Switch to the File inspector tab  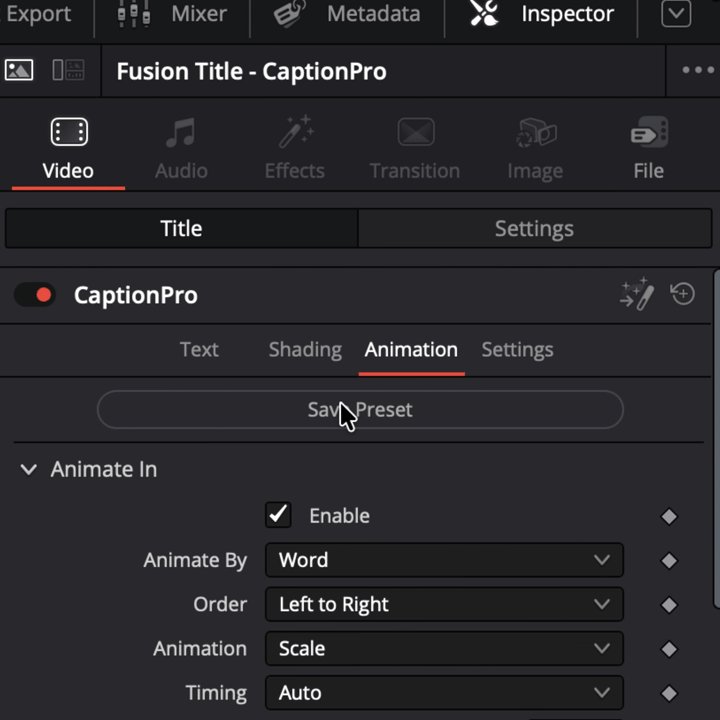point(649,149)
